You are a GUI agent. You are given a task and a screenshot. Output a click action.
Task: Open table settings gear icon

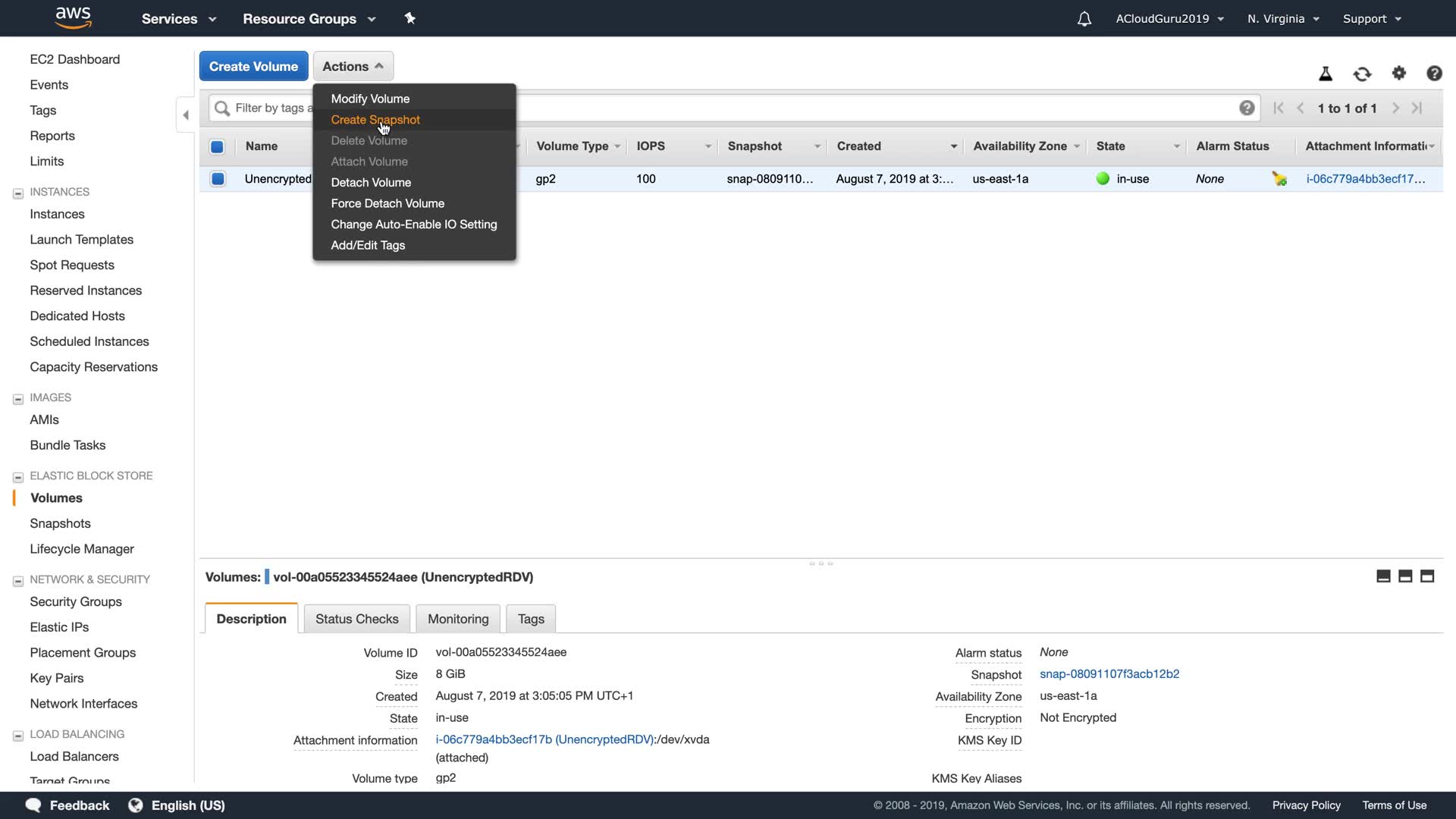click(1399, 74)
